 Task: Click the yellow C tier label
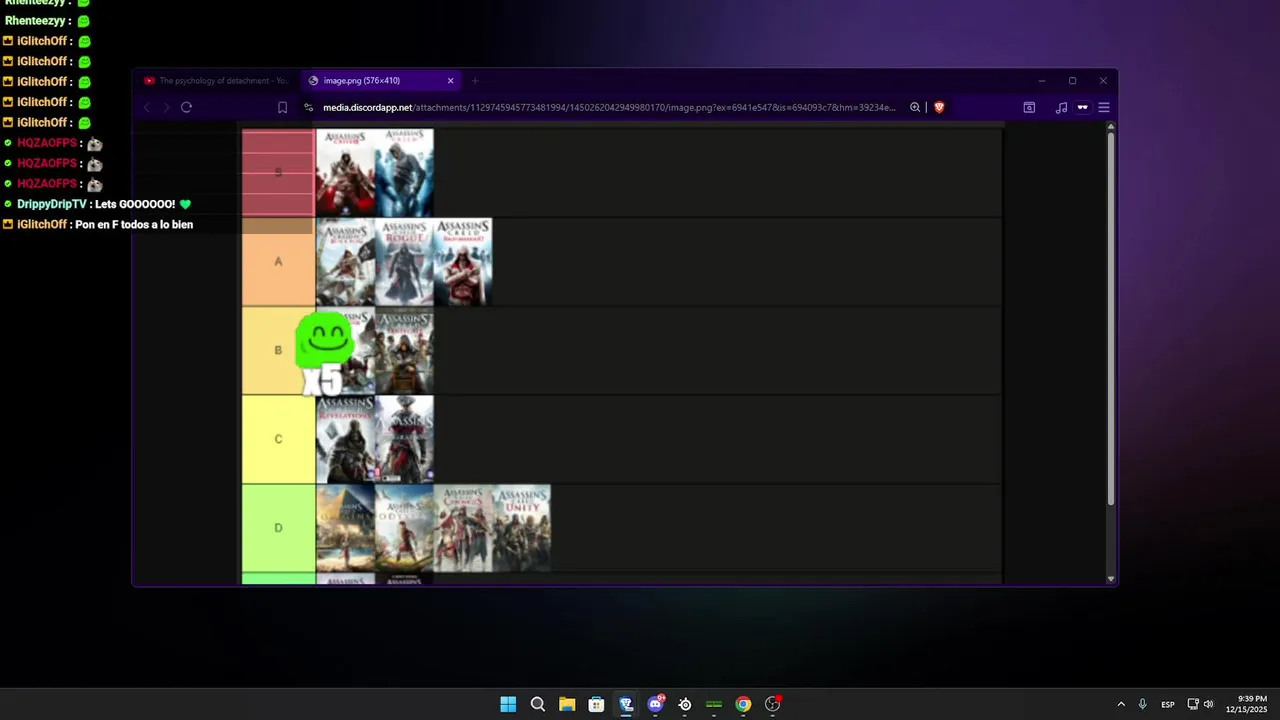point(278,440)
